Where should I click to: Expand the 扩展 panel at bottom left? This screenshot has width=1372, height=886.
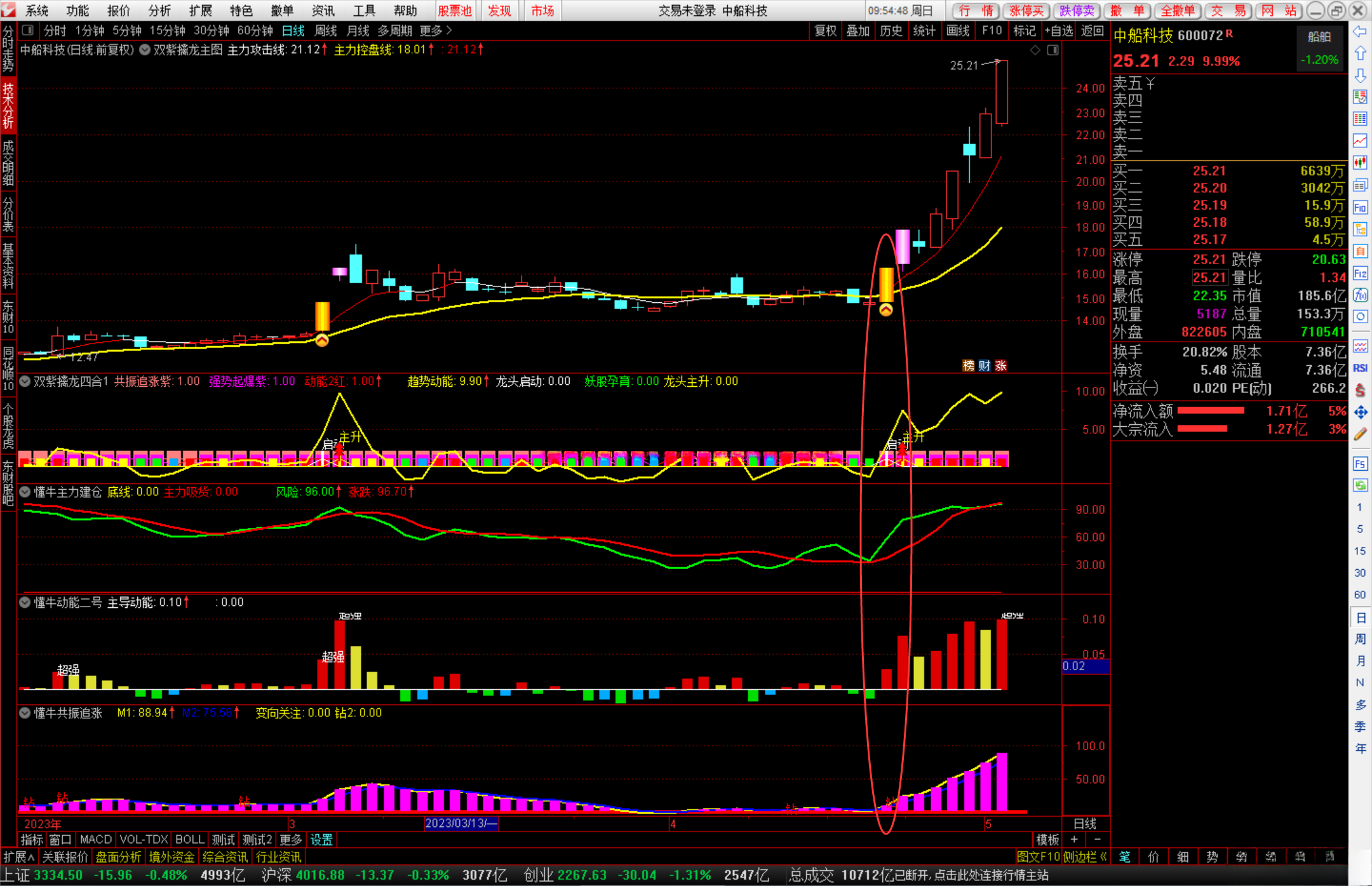(x=18, y=857)
